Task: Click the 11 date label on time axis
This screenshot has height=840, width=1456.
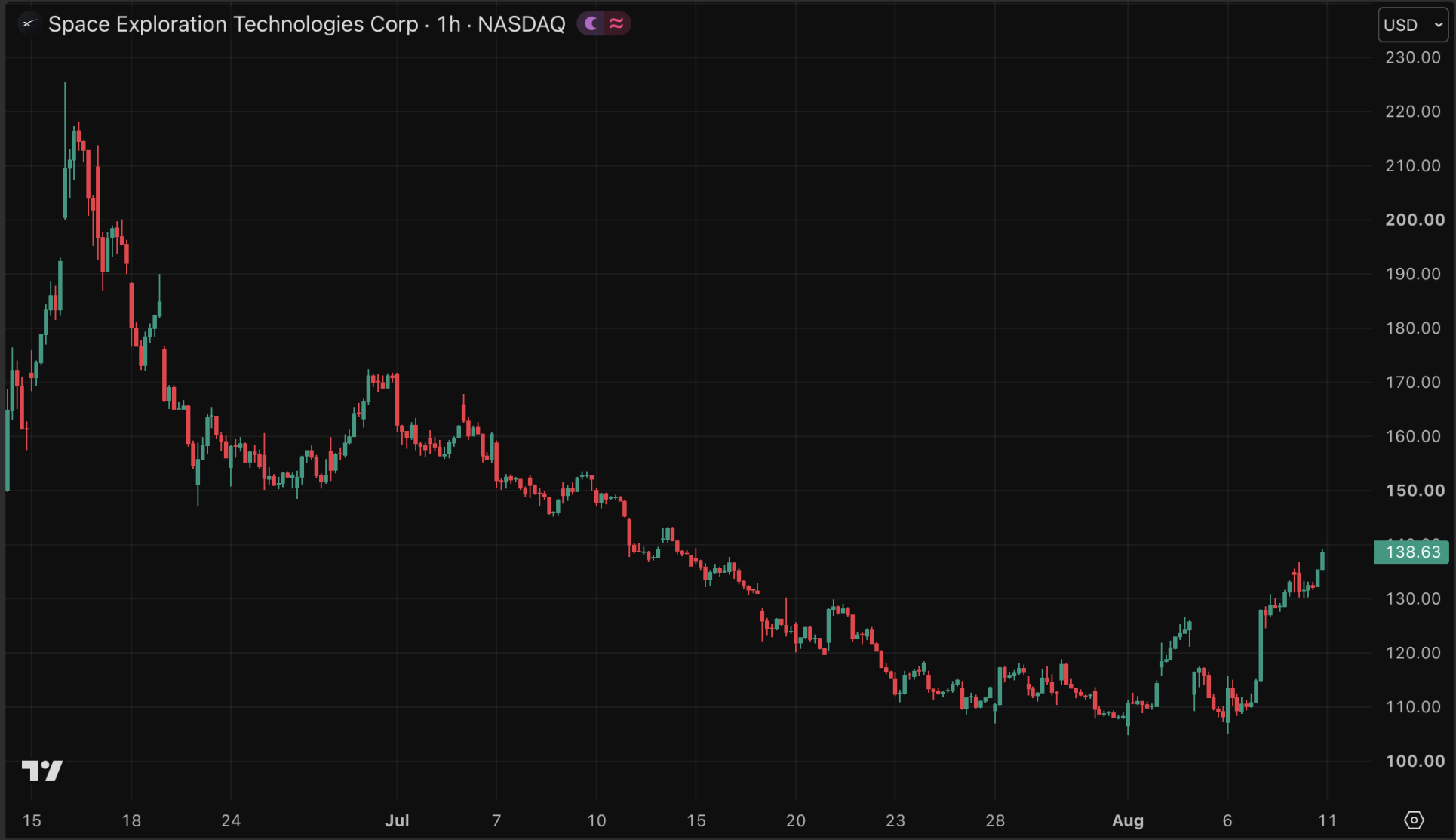Action: coord(1327,820)
